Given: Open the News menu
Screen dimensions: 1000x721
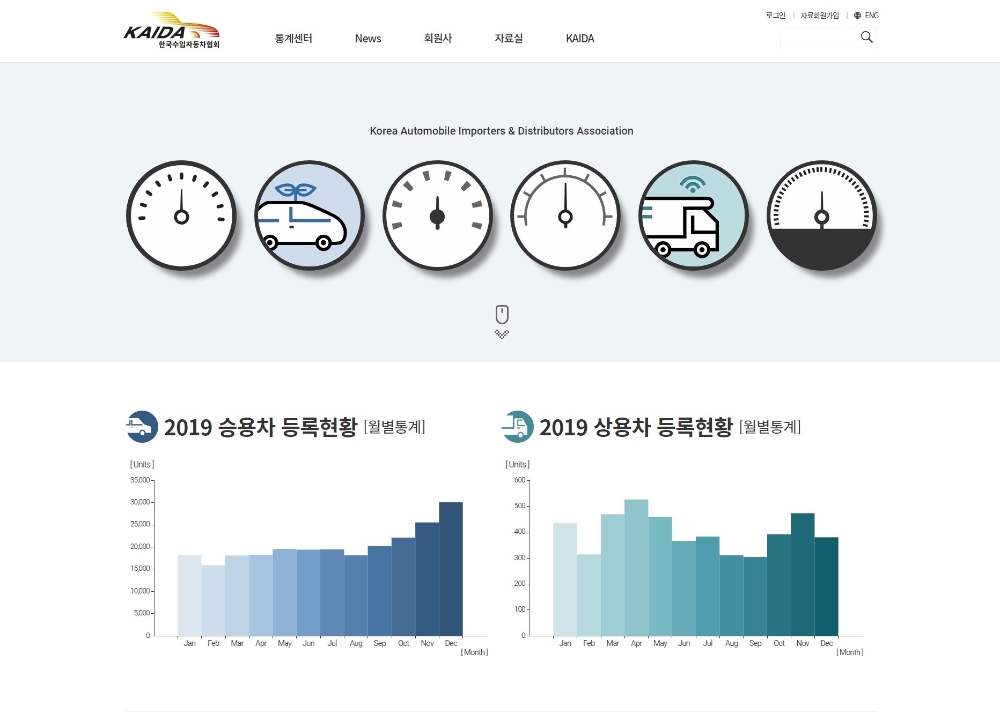Looking at the screenshot, I should tap(368, 38).
